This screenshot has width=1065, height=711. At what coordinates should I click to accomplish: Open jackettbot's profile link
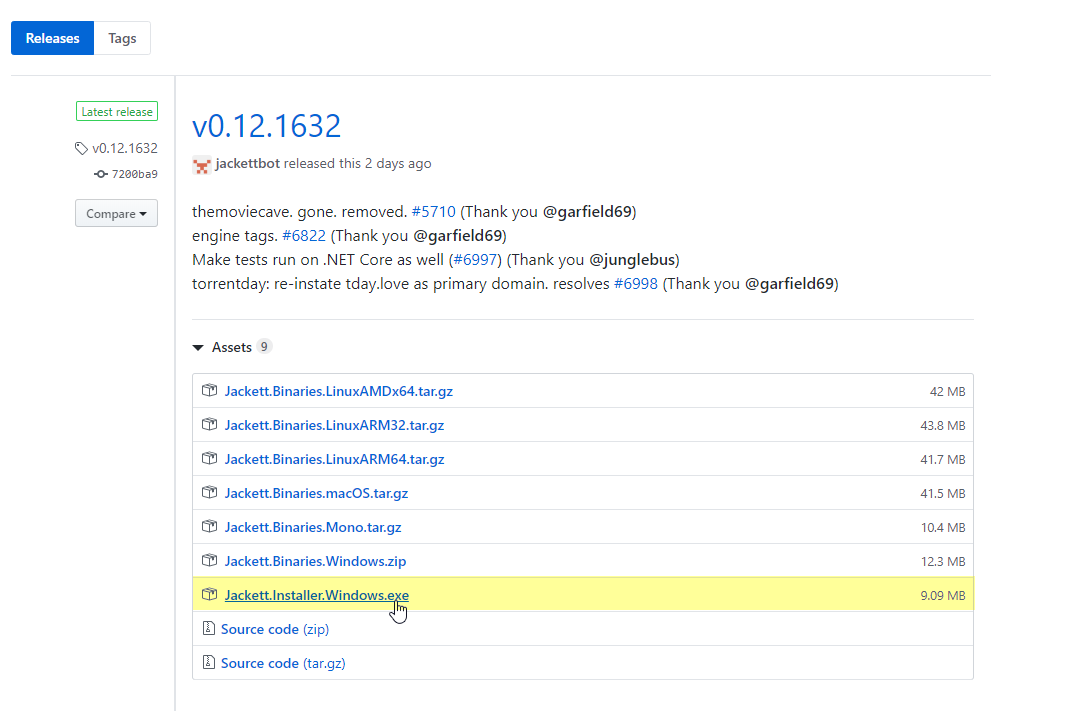(x=247, y=164)
